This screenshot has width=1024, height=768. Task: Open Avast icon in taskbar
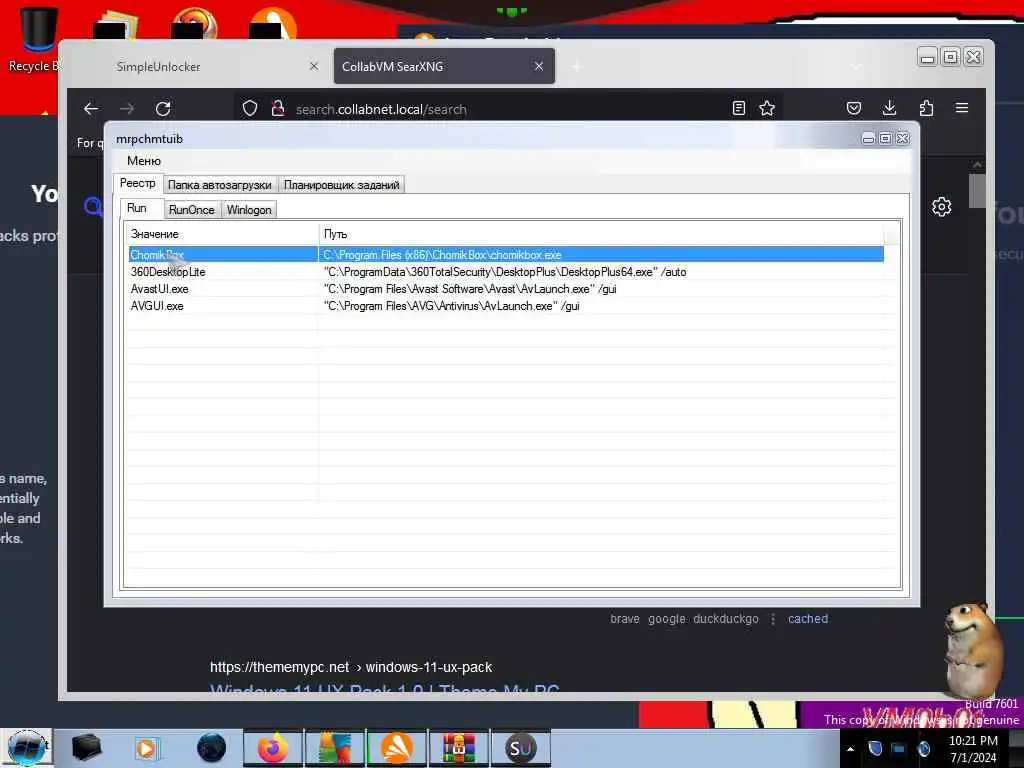click(396, 748)
